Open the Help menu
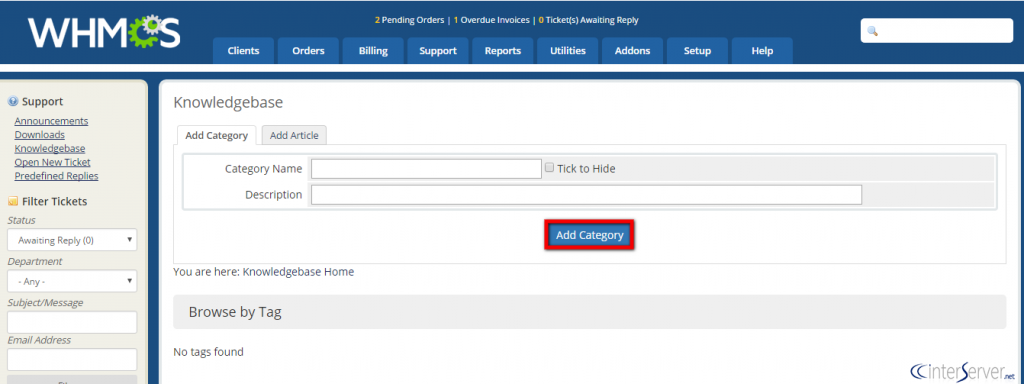This screenshot has width=1024, height=384. (x=762, y=51)
